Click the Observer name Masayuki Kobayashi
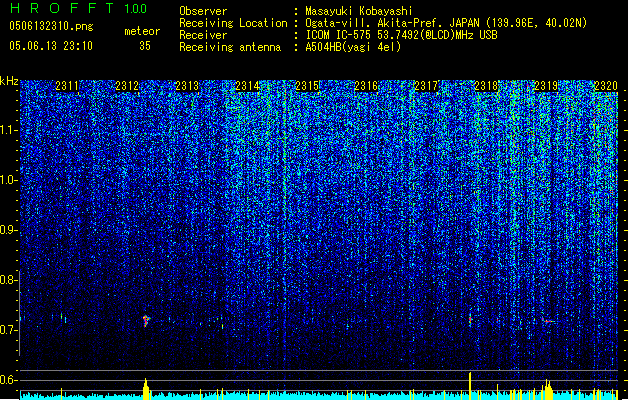 [x=359, y=11]
